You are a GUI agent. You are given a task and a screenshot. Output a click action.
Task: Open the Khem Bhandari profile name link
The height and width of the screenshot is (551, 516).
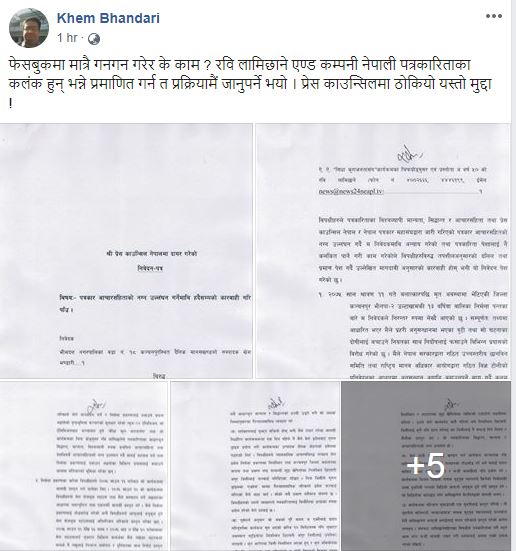pyautogui.click(x=108, y=18)
